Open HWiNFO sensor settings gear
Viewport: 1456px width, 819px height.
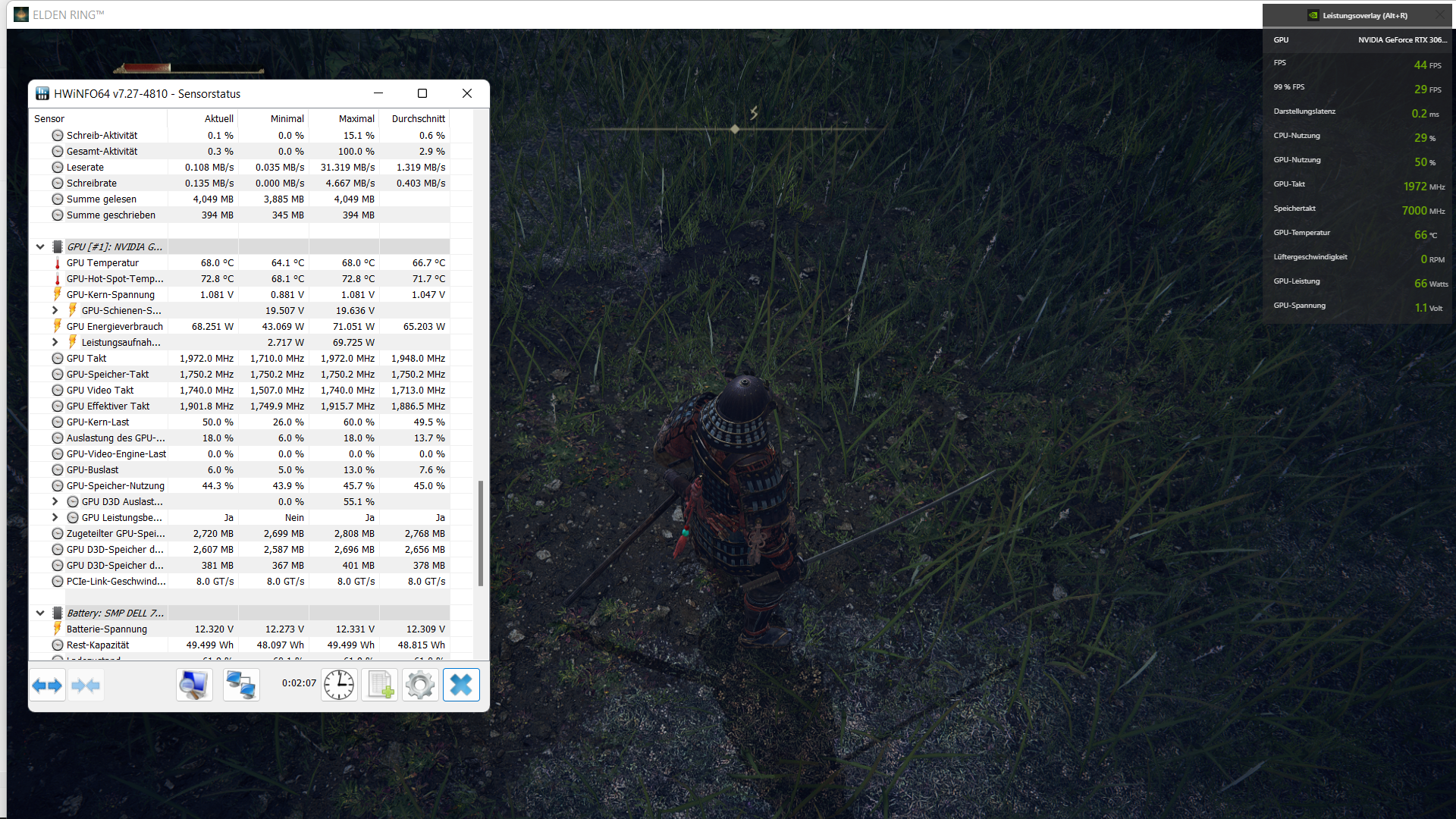point(420,686)
